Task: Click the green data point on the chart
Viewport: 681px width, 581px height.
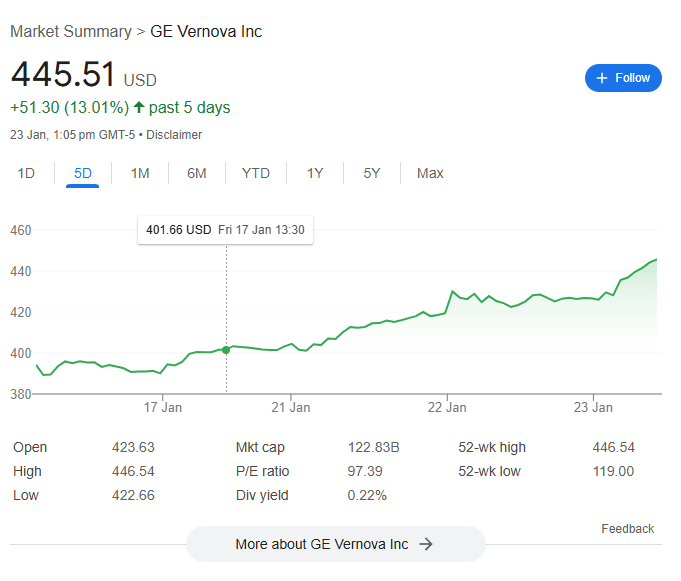Action: (226, 350)
